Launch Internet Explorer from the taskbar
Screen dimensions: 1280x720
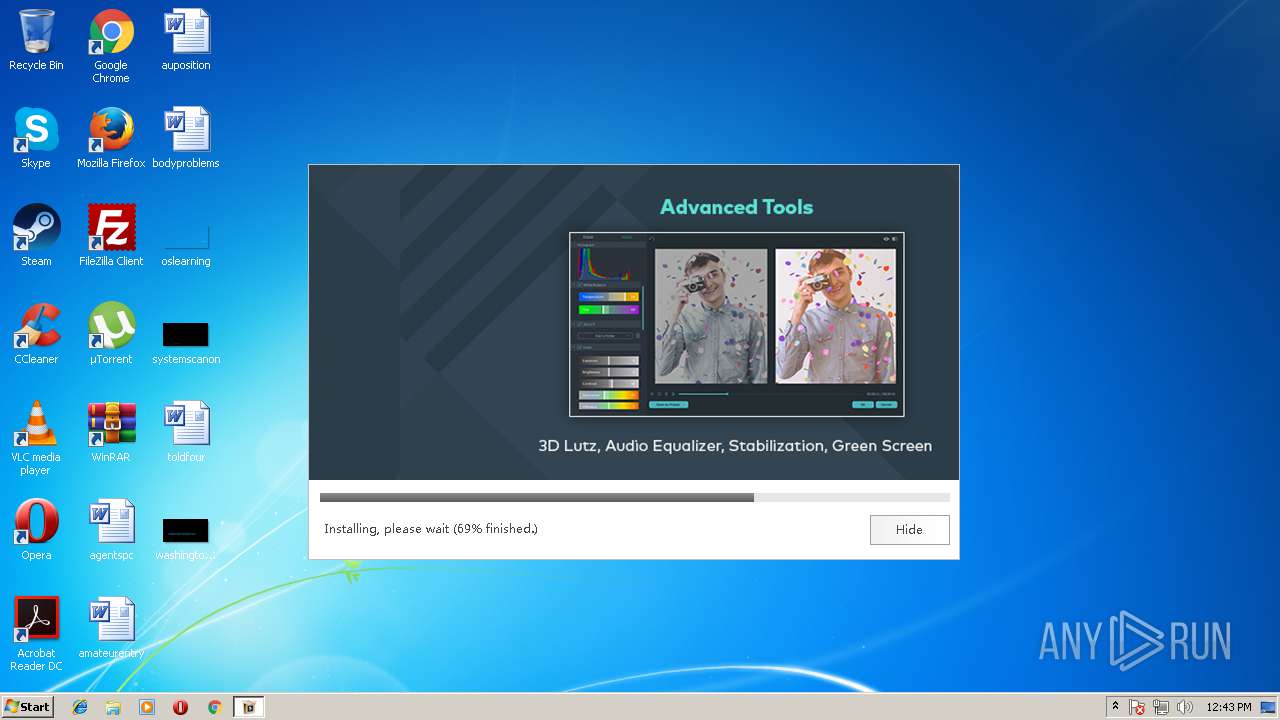click(80, 707)
